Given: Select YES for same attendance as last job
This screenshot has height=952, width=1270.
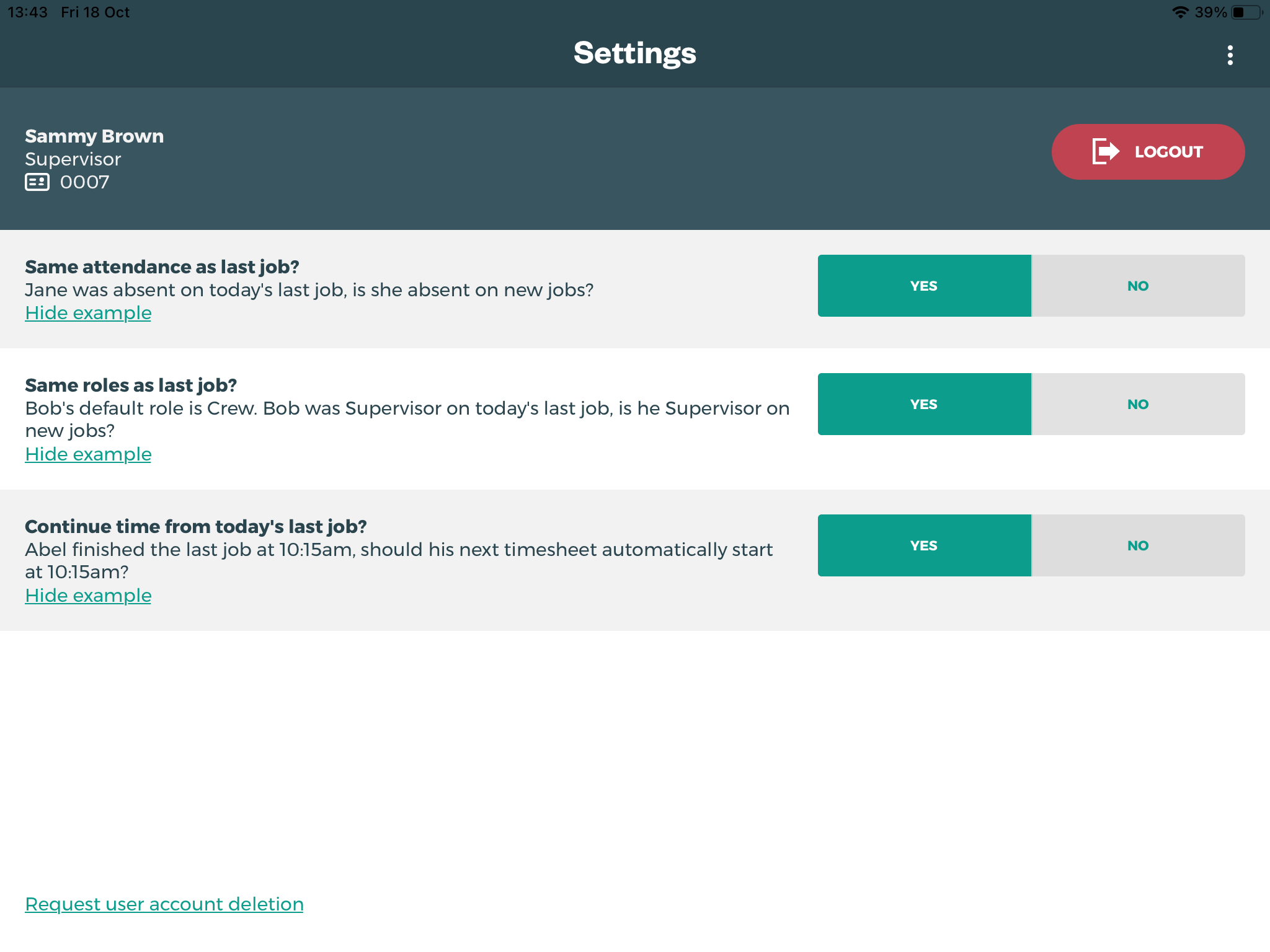Looking at the screenshot, I should [924, 286].
